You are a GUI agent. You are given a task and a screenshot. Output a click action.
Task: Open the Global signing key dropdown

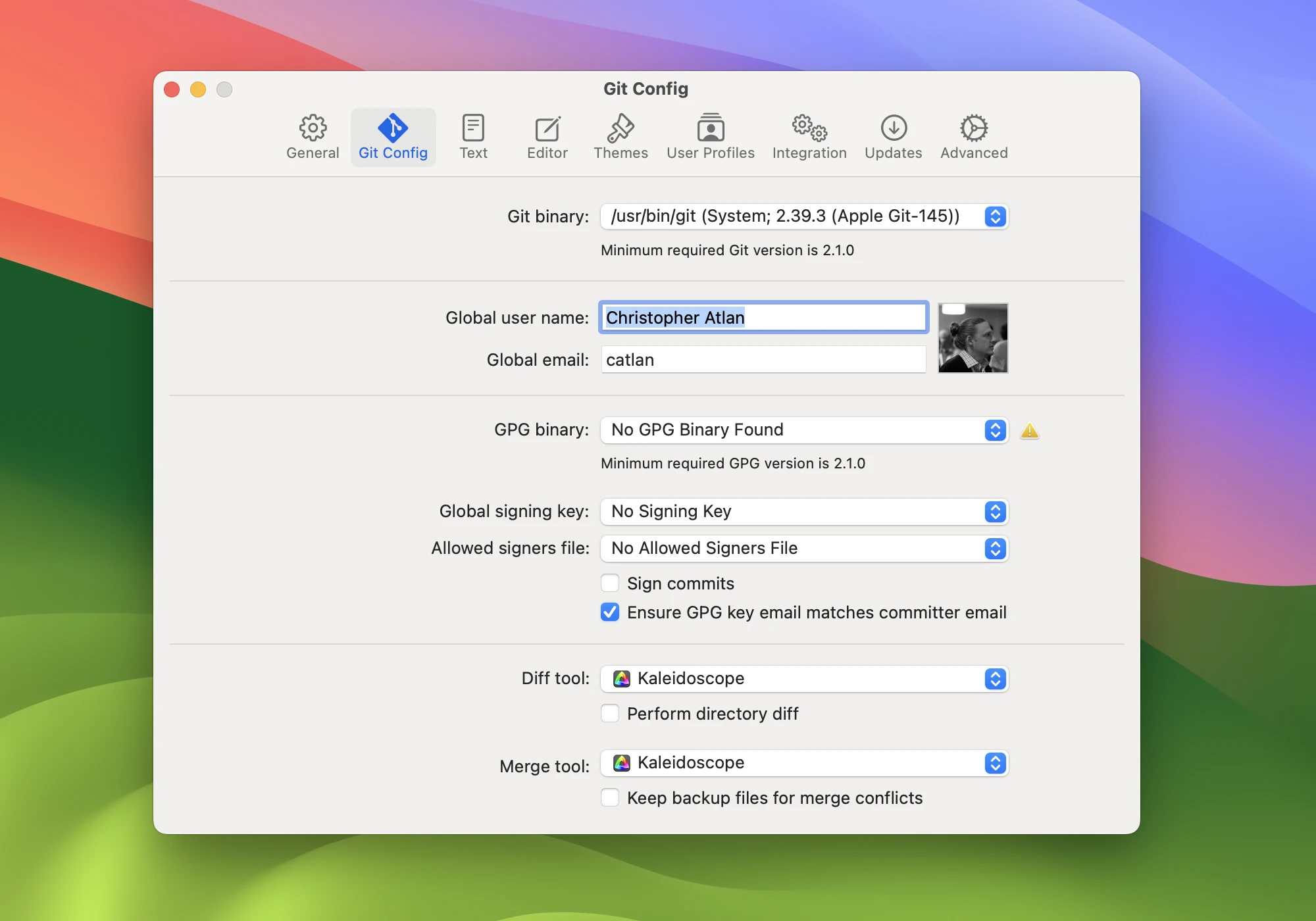pyautogui.click(x=804, y=512)
